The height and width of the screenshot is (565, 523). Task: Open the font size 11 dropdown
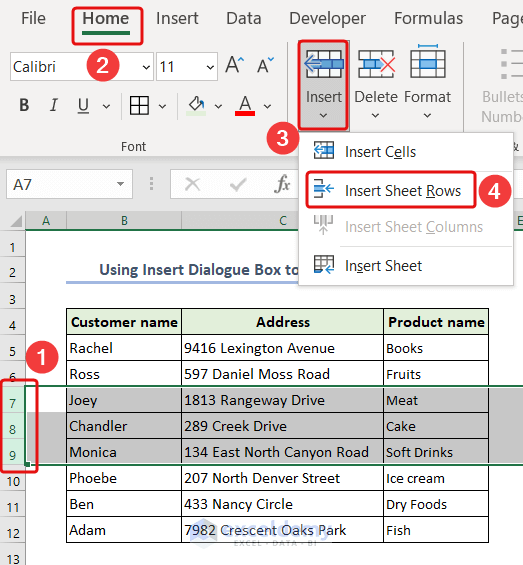tap(210, 67)
